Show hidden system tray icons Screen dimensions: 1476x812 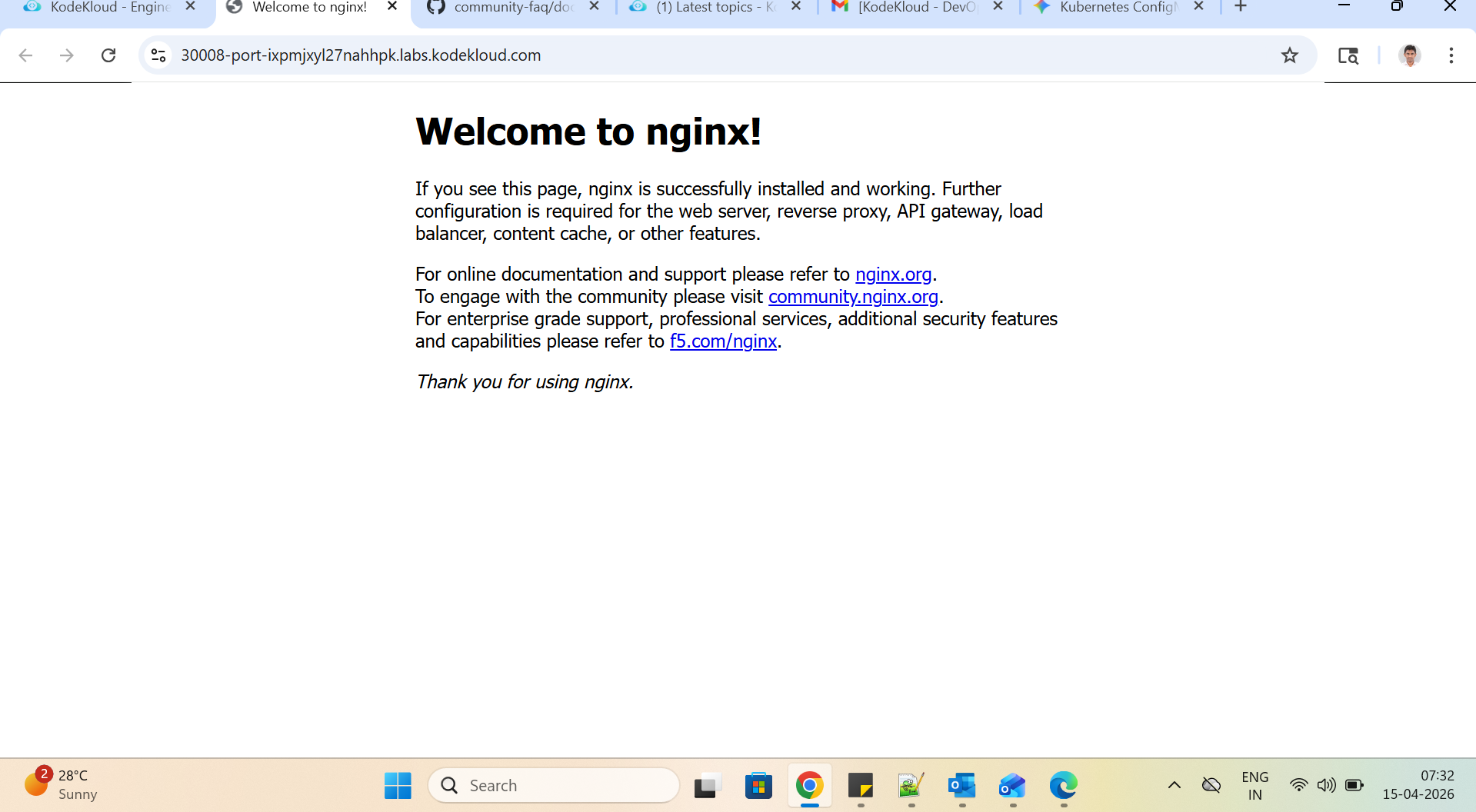1174,785
